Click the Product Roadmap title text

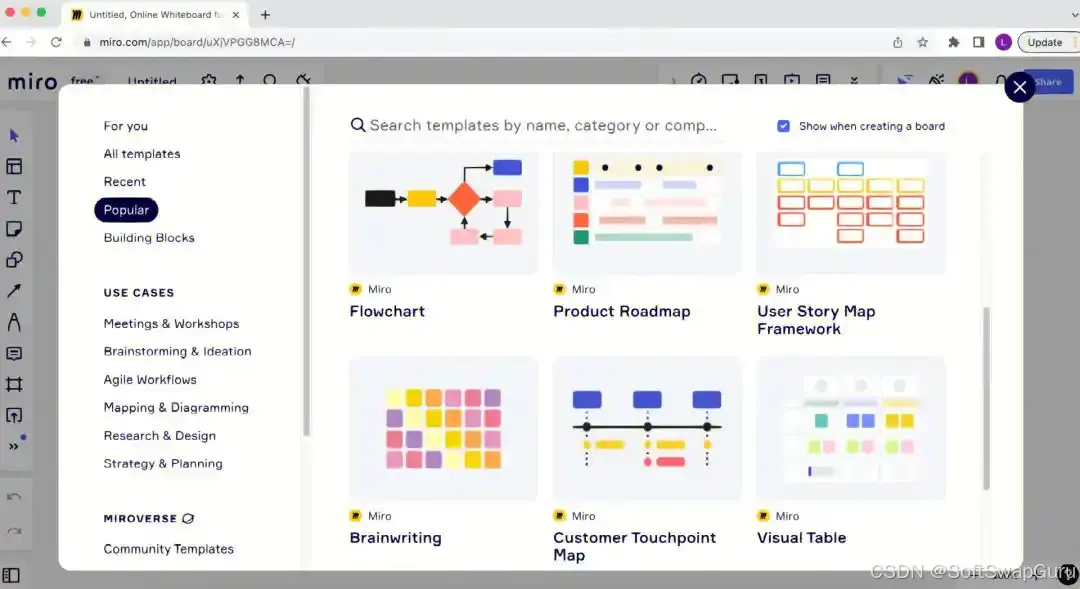point(622,311)
